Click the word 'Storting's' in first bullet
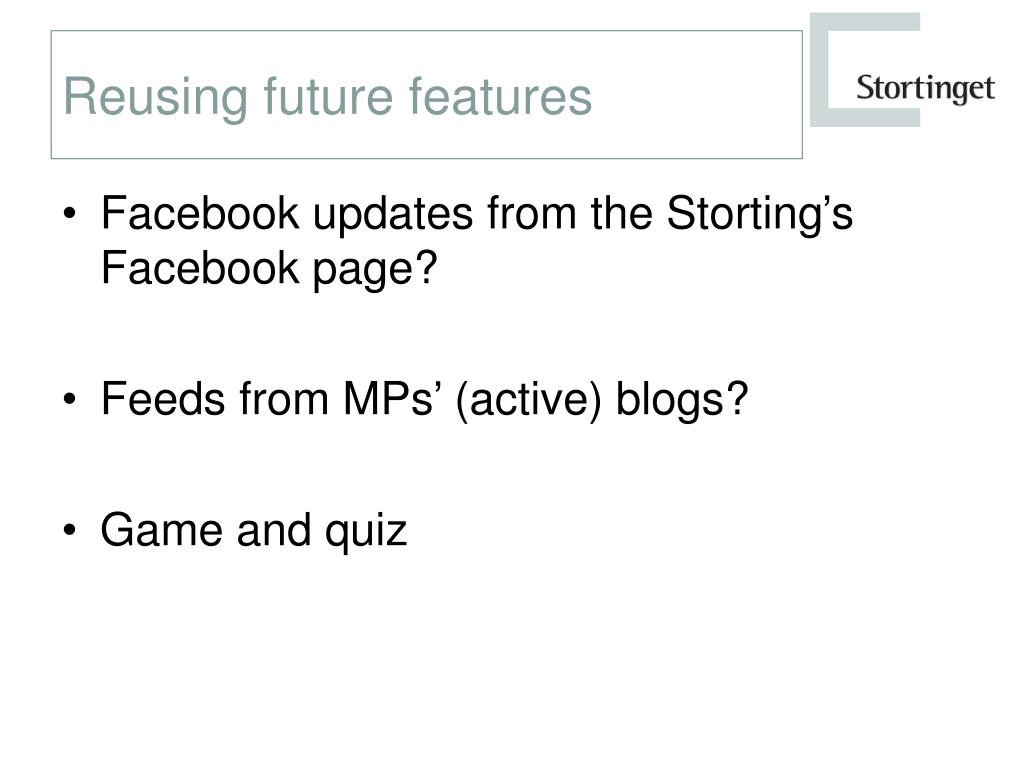The width and height of the screenshot is (1024, 768). pos(760,214)
